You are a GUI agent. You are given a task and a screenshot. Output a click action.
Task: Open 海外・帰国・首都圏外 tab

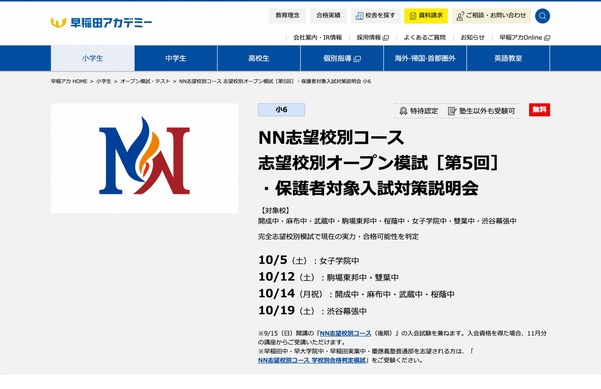coord(425,58)
